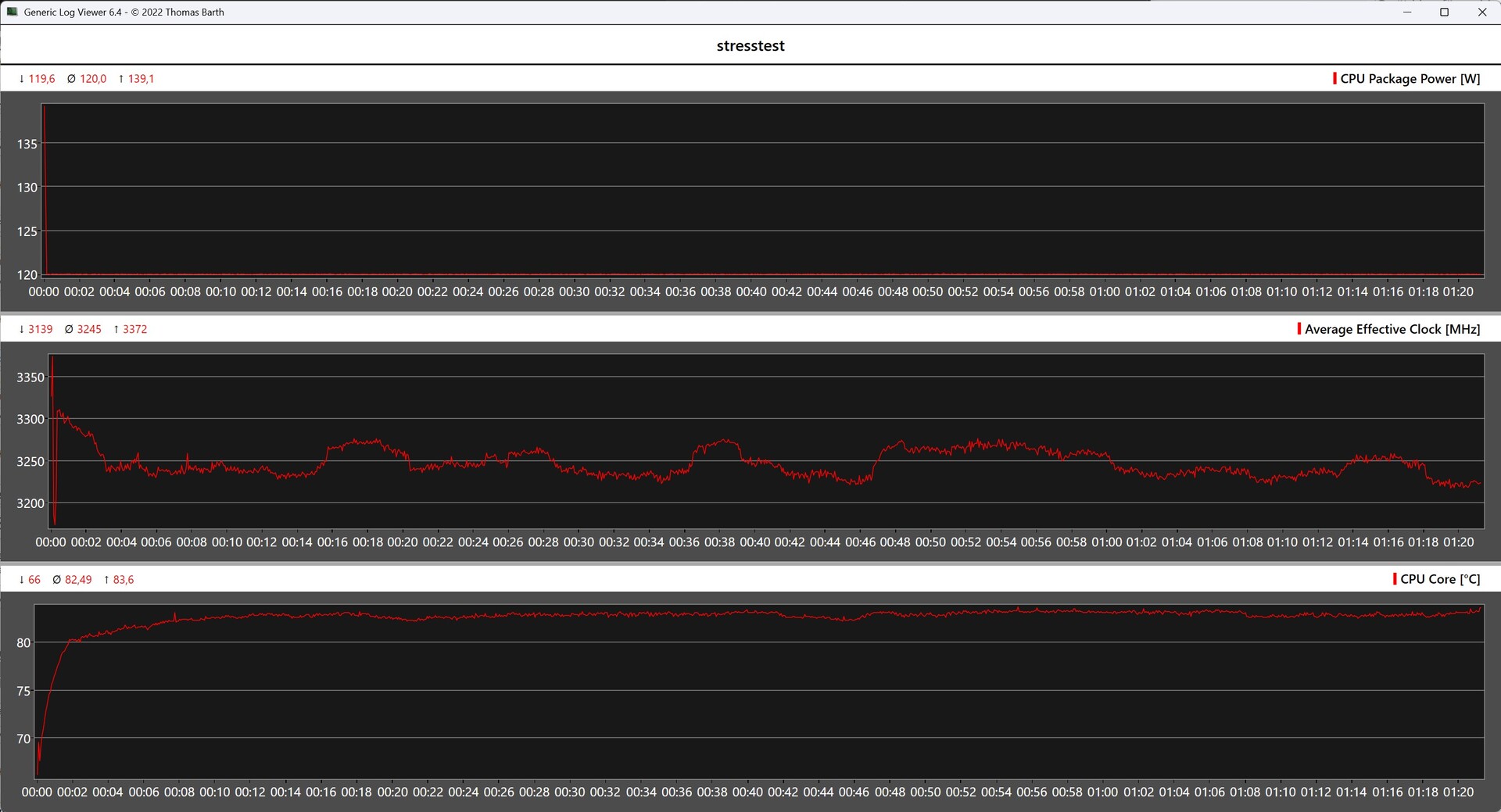Viewport: 1501px width, 812px height.
Task: Click the 3350 y-axis label in clock chart
Action: [30, 377]
